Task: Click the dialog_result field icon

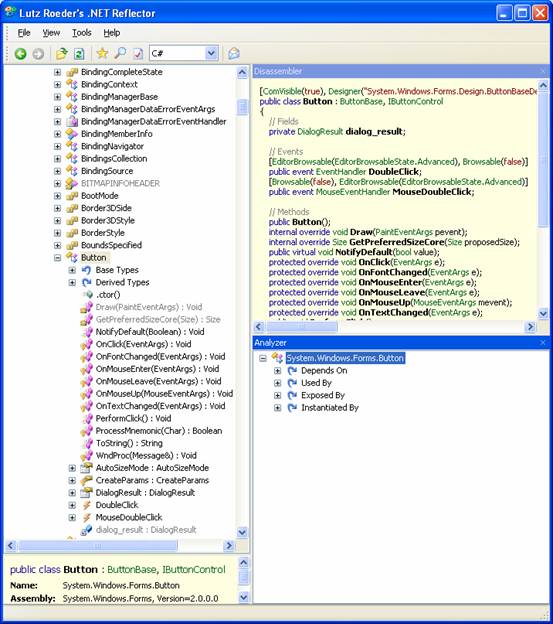Action: click(x=86, y=530)
